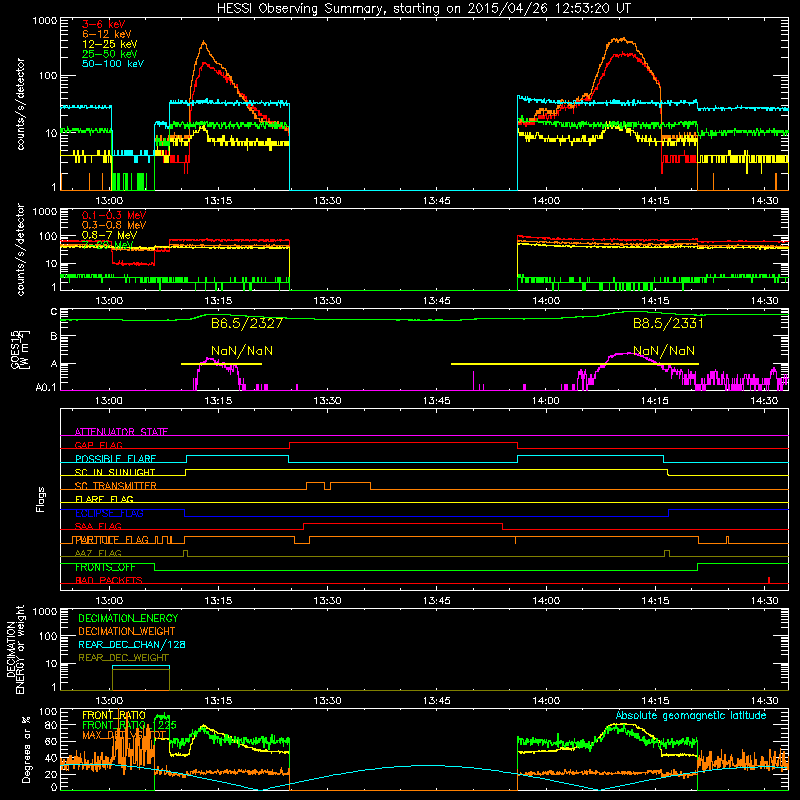Click the B tick label on GOES axis
This screenshot has height=800, width=800.
pyautogui.click(x=54, y=336)
